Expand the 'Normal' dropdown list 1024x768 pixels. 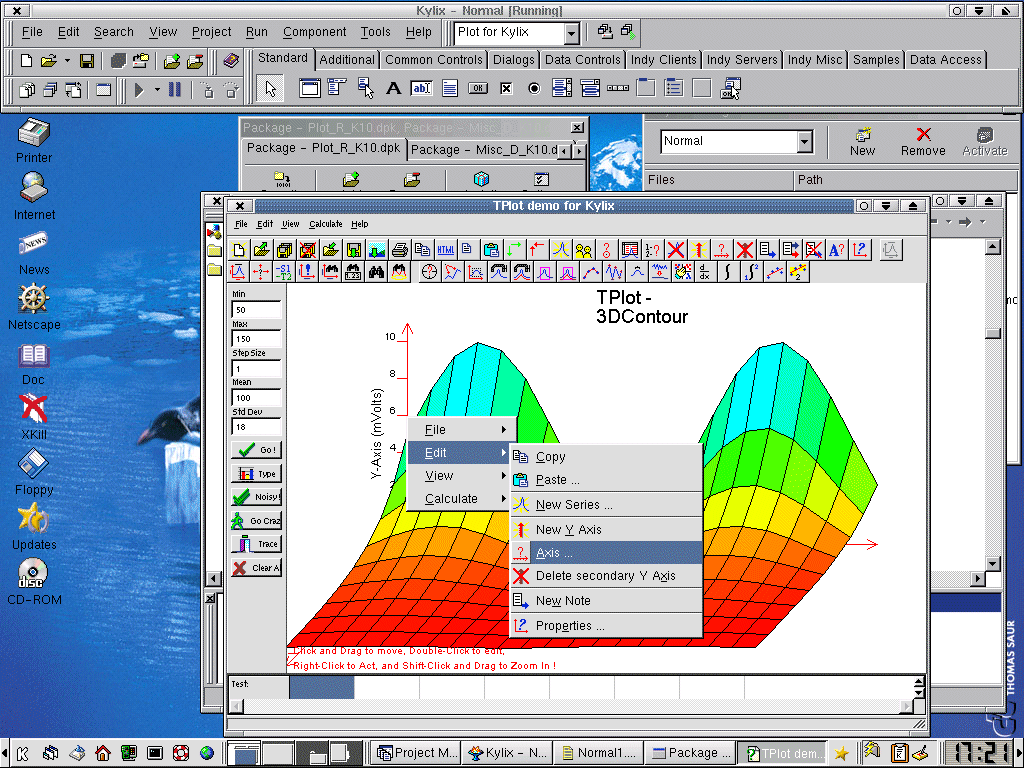coord(805,142)
